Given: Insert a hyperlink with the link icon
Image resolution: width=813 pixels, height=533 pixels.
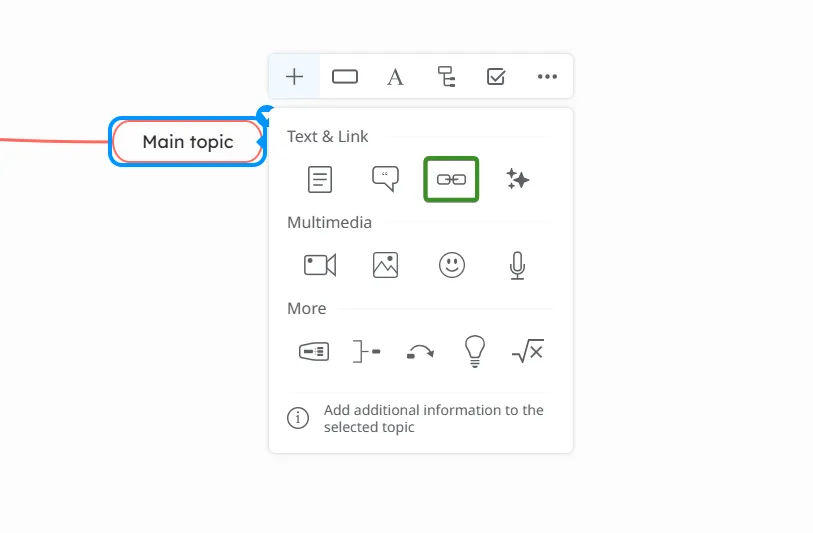Looking at the screenshot, I should (451, 179).
